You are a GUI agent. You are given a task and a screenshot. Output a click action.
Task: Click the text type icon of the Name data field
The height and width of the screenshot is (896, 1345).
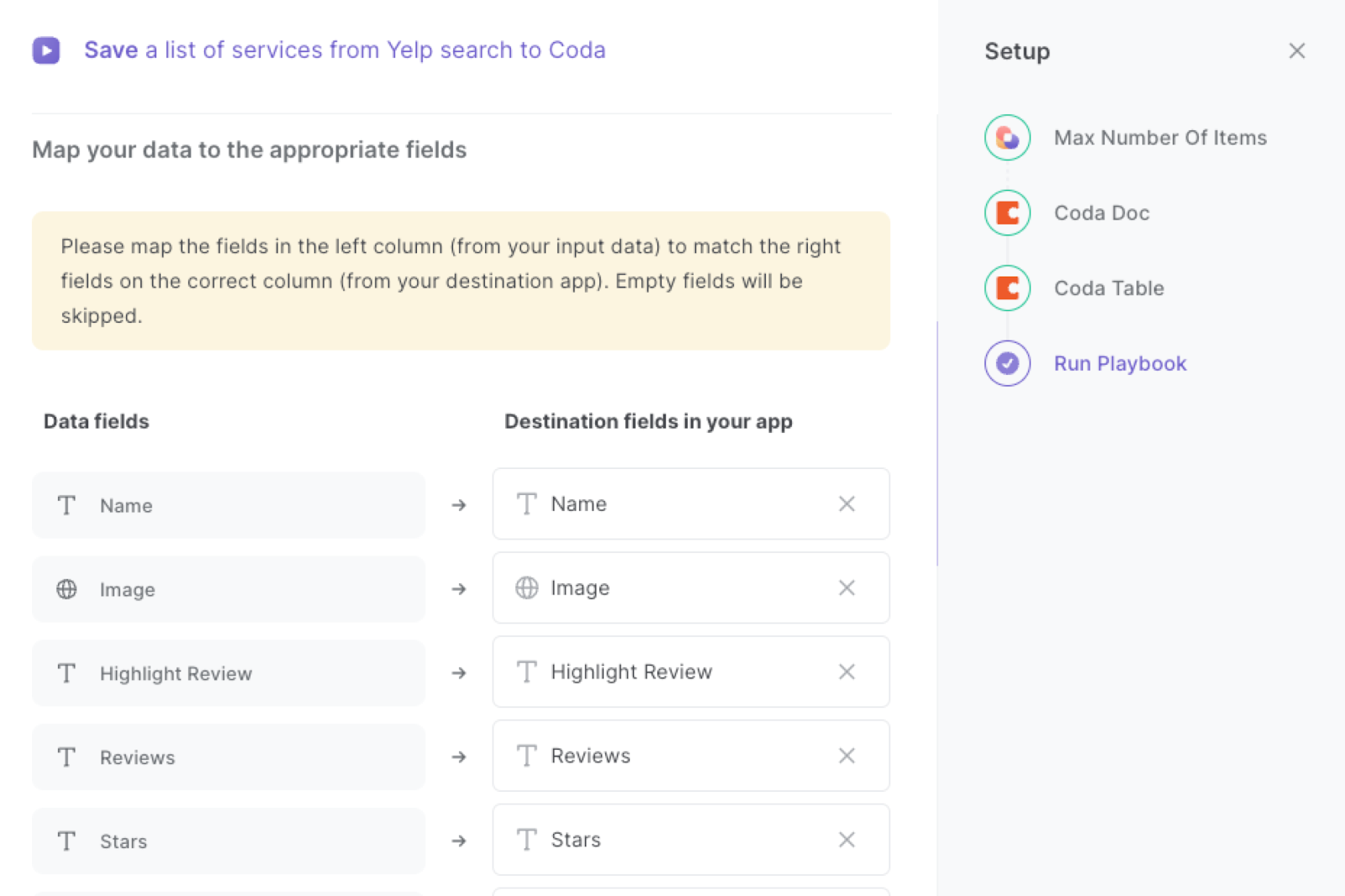coord(66,505)
